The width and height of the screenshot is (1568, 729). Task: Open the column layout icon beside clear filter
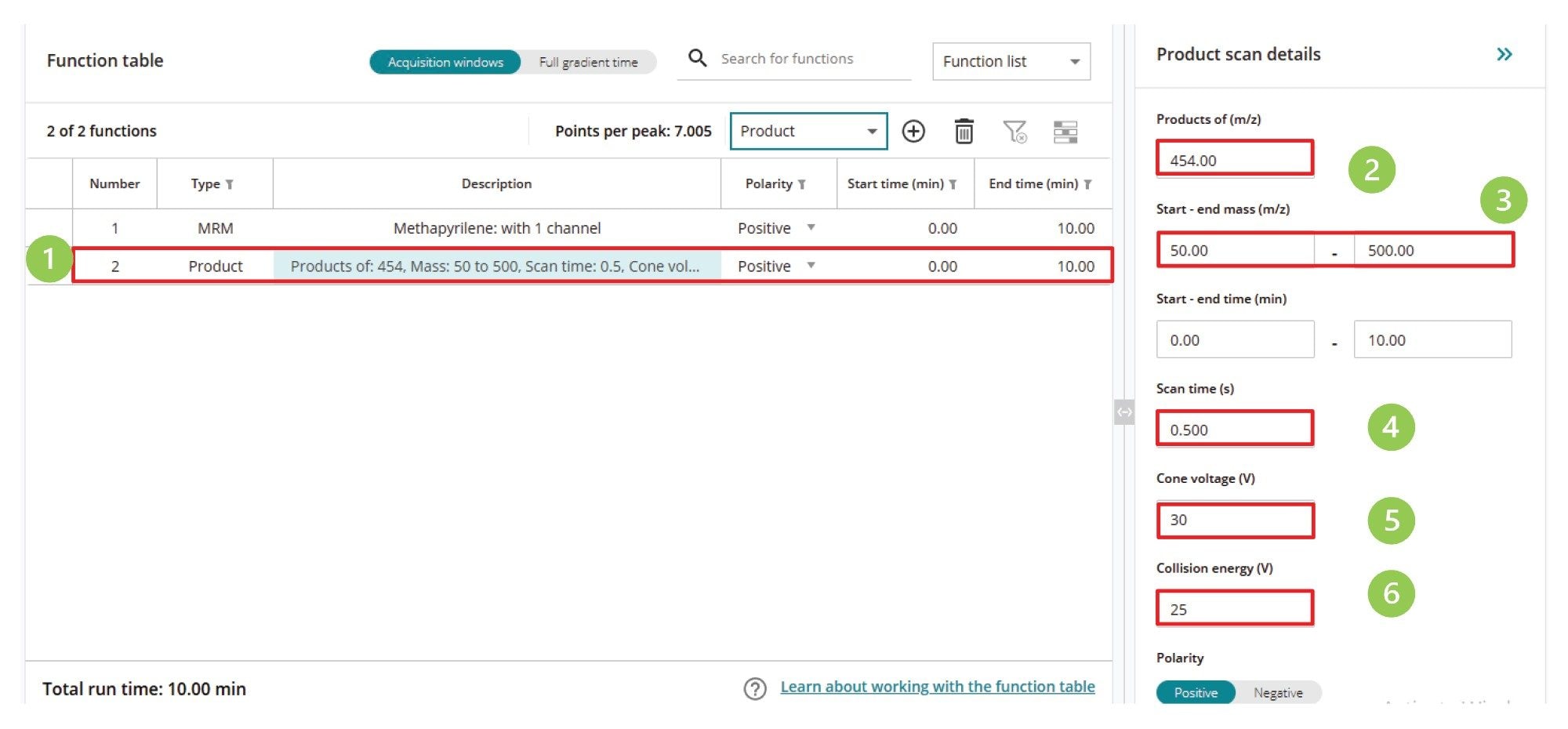pyautogui.click(x=1068, y=132)
